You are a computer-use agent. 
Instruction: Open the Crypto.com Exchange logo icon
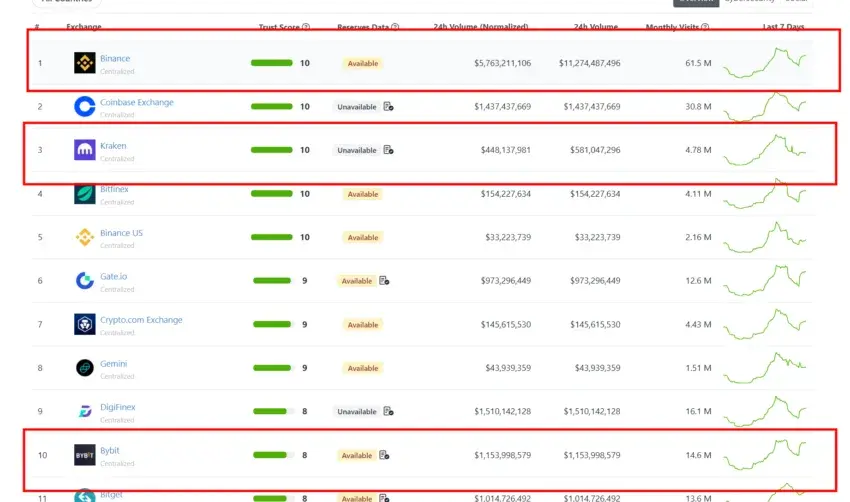[x=85, y=324]
